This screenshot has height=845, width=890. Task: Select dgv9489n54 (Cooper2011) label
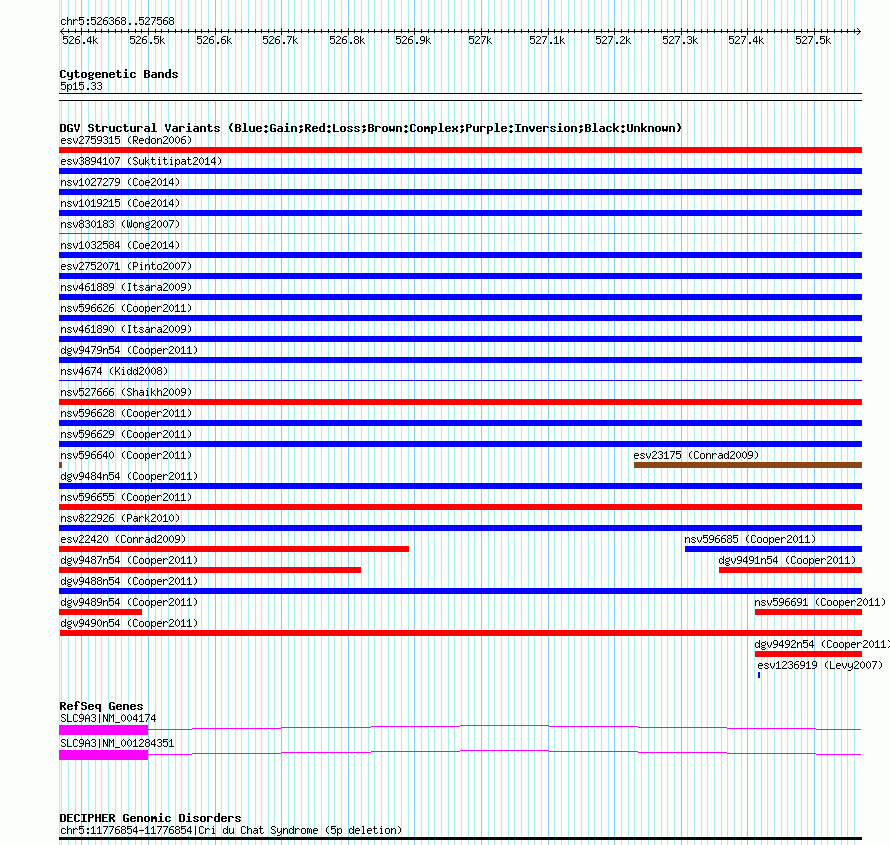[129, 602]
